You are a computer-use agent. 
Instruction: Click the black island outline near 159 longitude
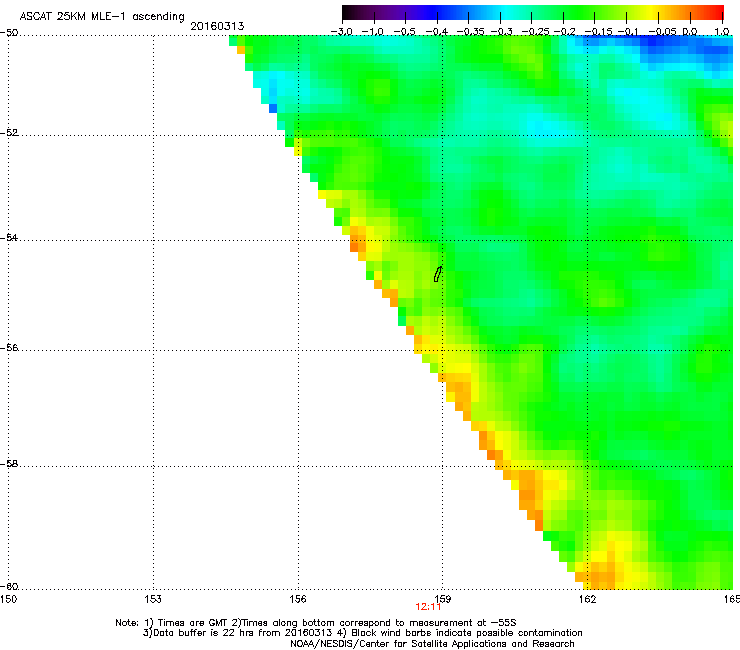pyautogui.click(x=438, y=274)
